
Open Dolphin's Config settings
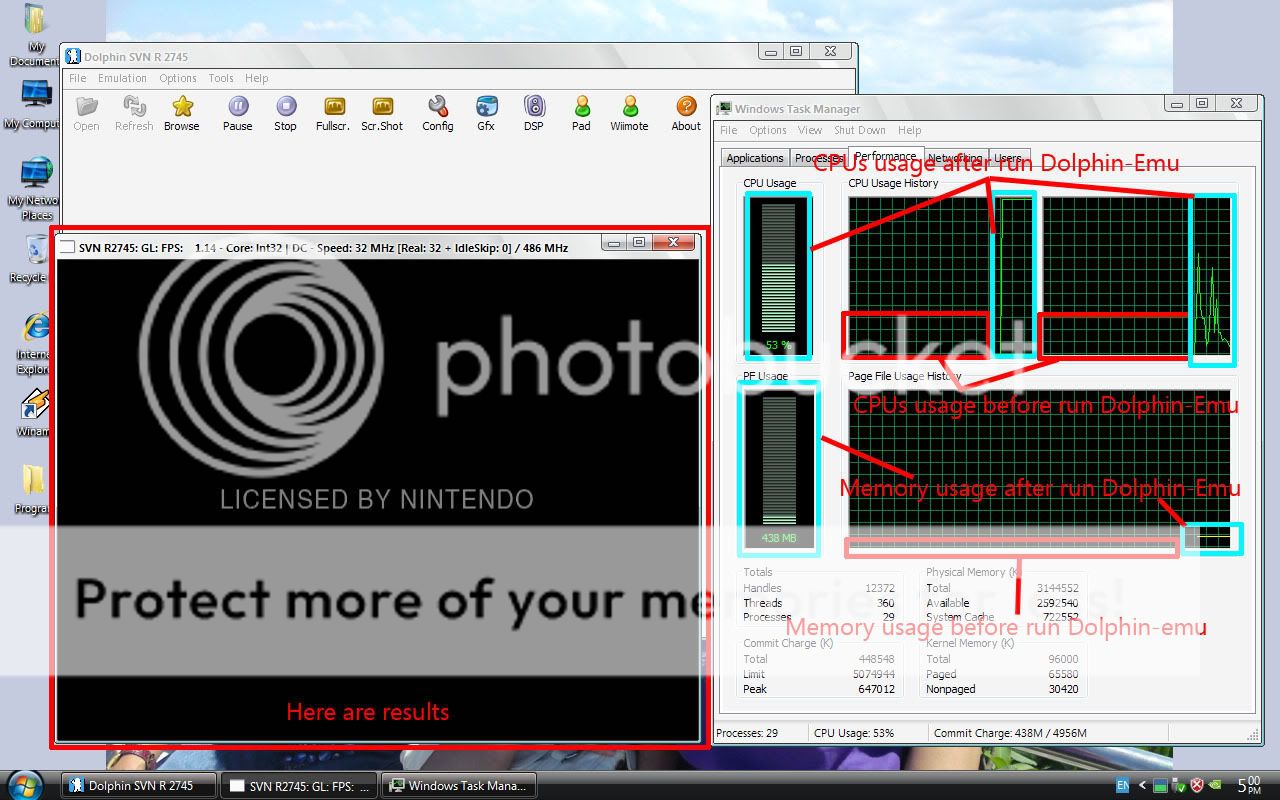(x=437, y=110)
